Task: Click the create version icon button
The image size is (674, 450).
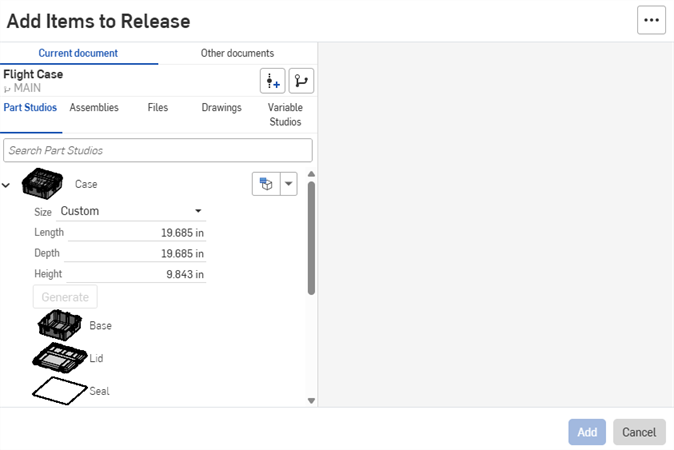Action: (x=272, y=81)
